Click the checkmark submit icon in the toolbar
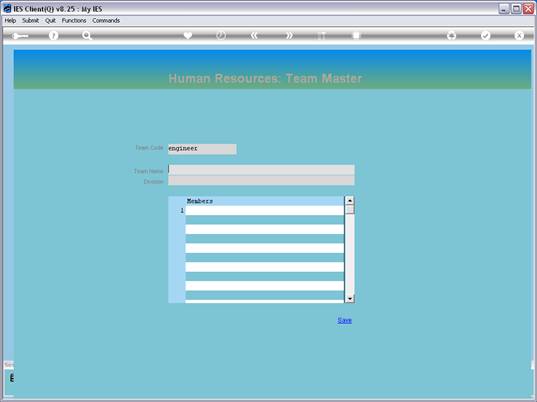 click(x=485, y=35)
